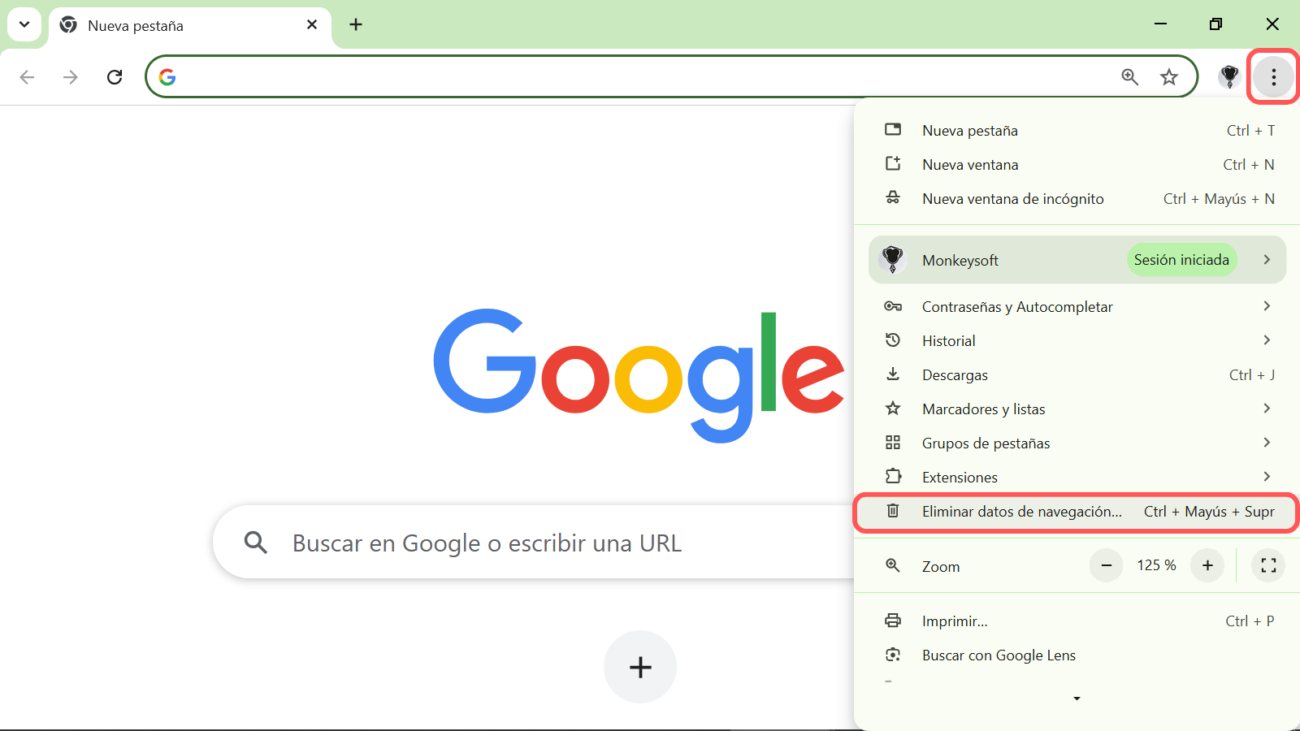Click the Google logo

pos(638,375)
